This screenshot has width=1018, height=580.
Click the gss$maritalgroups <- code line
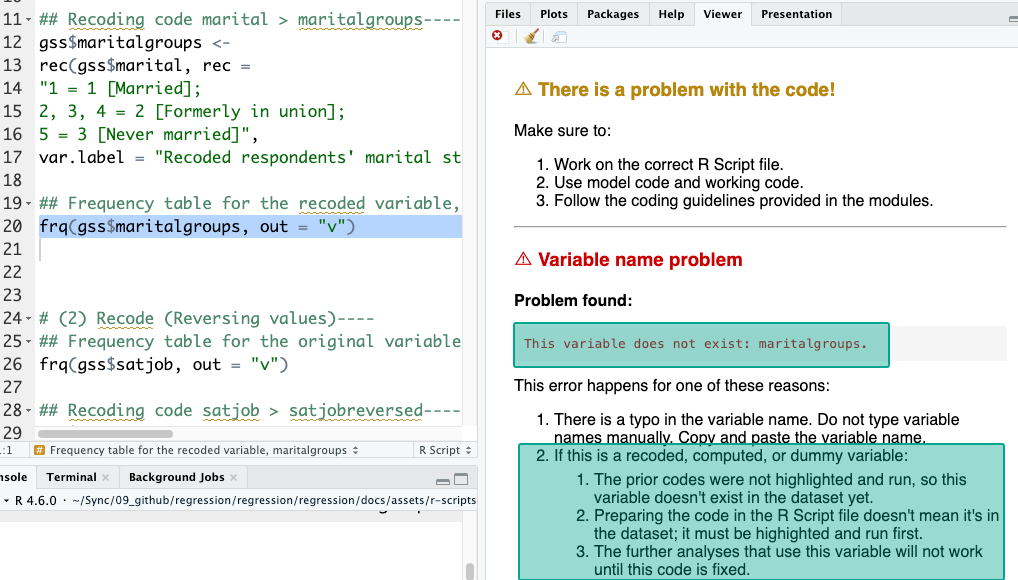point(134,43)
